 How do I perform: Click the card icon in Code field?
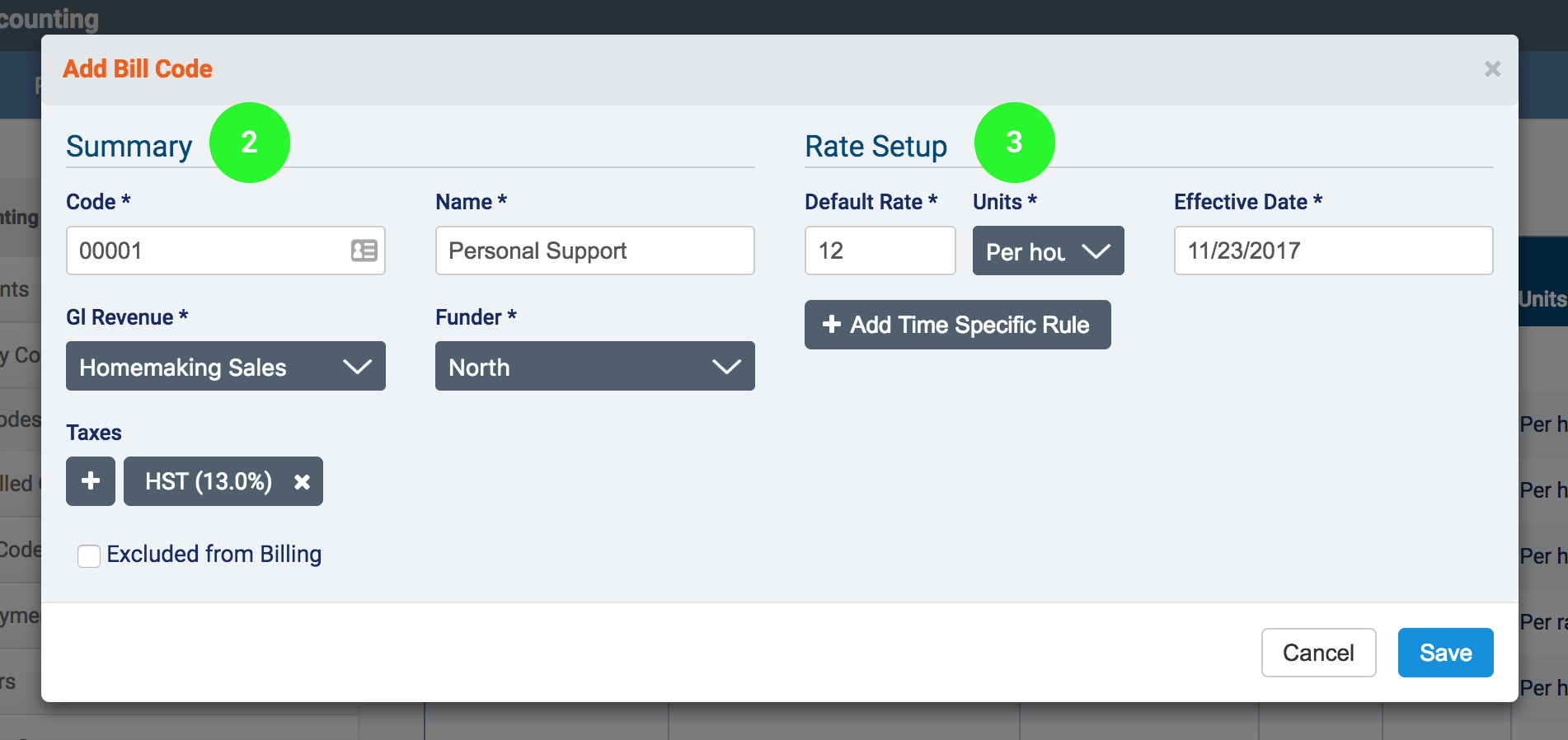pyautogui.click(x=364, y=251)
